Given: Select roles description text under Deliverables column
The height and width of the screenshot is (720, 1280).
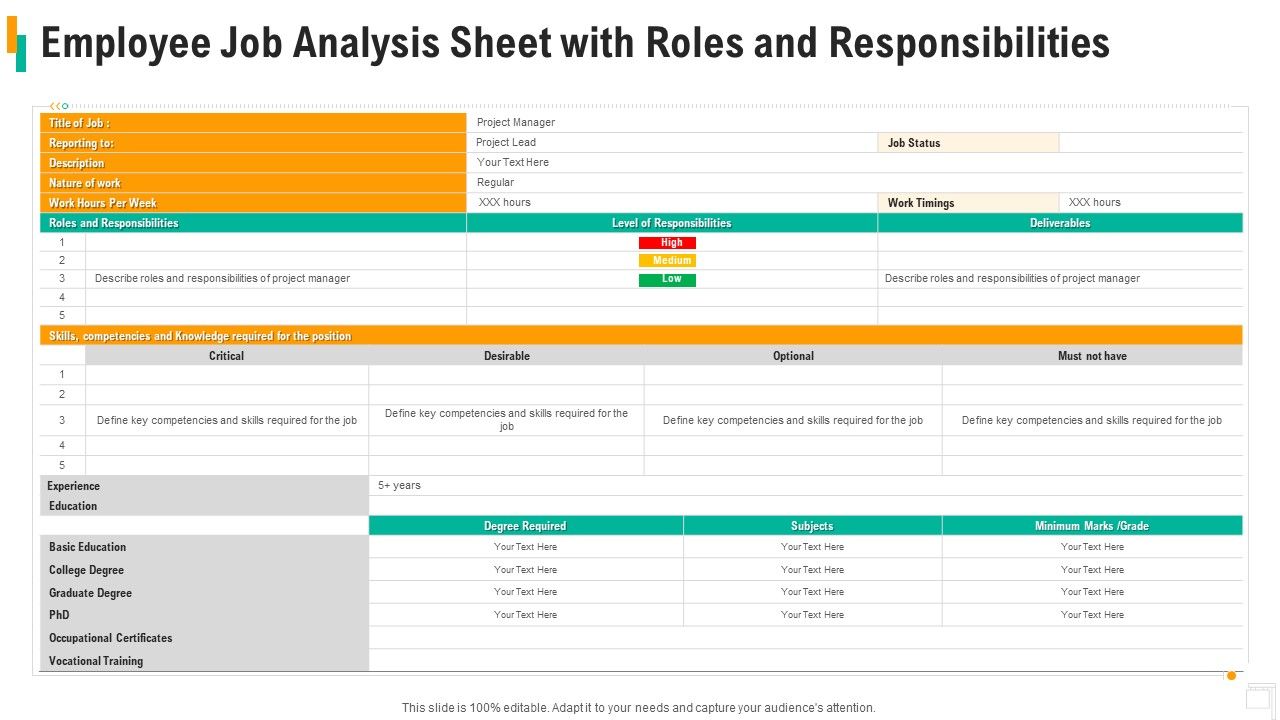Looking at the screenshot, I should coord(1012,278).
